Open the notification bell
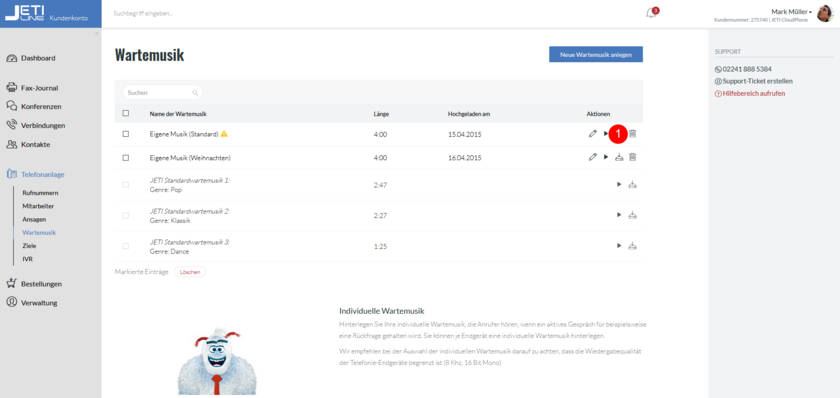840x398 pixels. 651,13
